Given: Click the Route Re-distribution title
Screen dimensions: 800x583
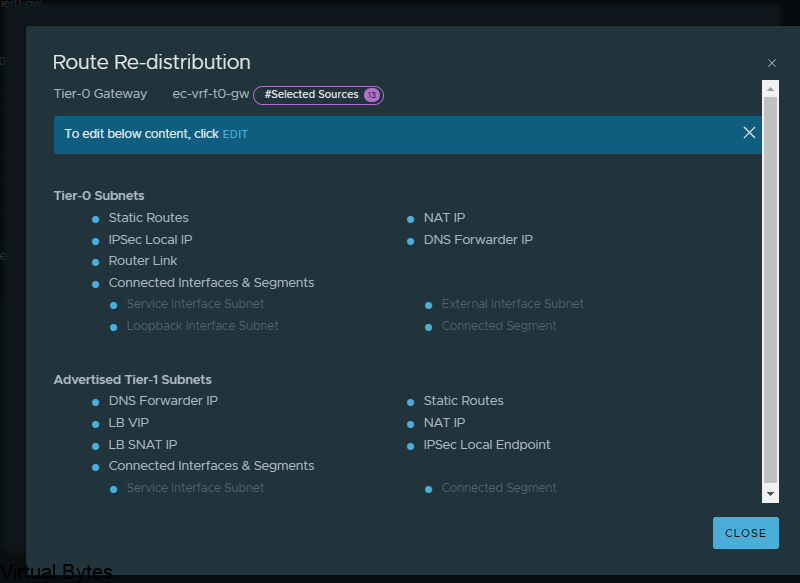Looking at the screenshot, I should pos(152,62).
